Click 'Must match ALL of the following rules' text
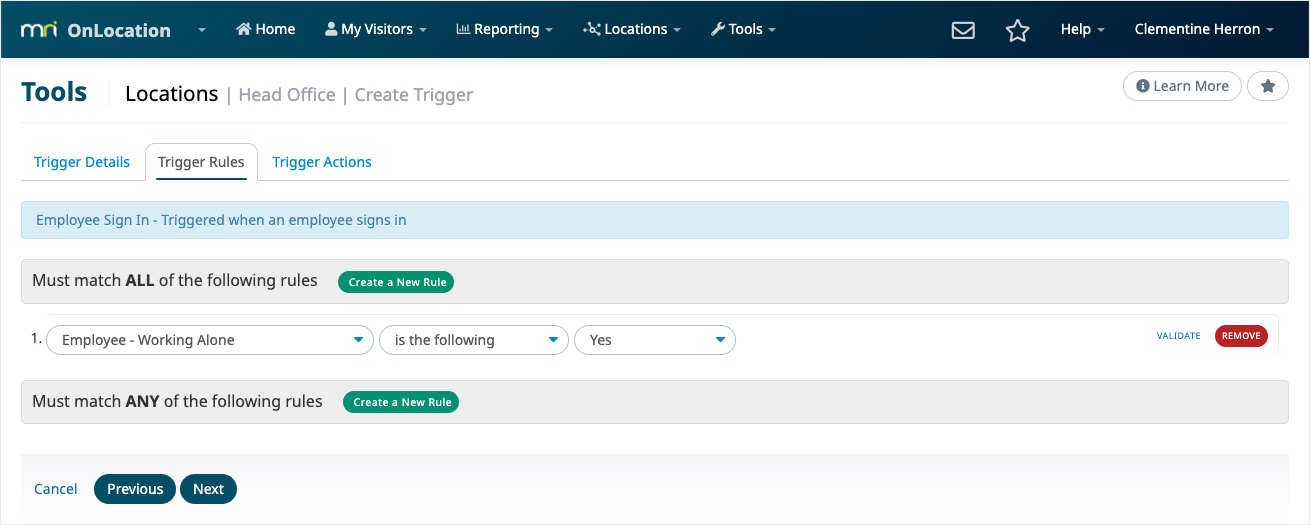 (x=175, y=281)
